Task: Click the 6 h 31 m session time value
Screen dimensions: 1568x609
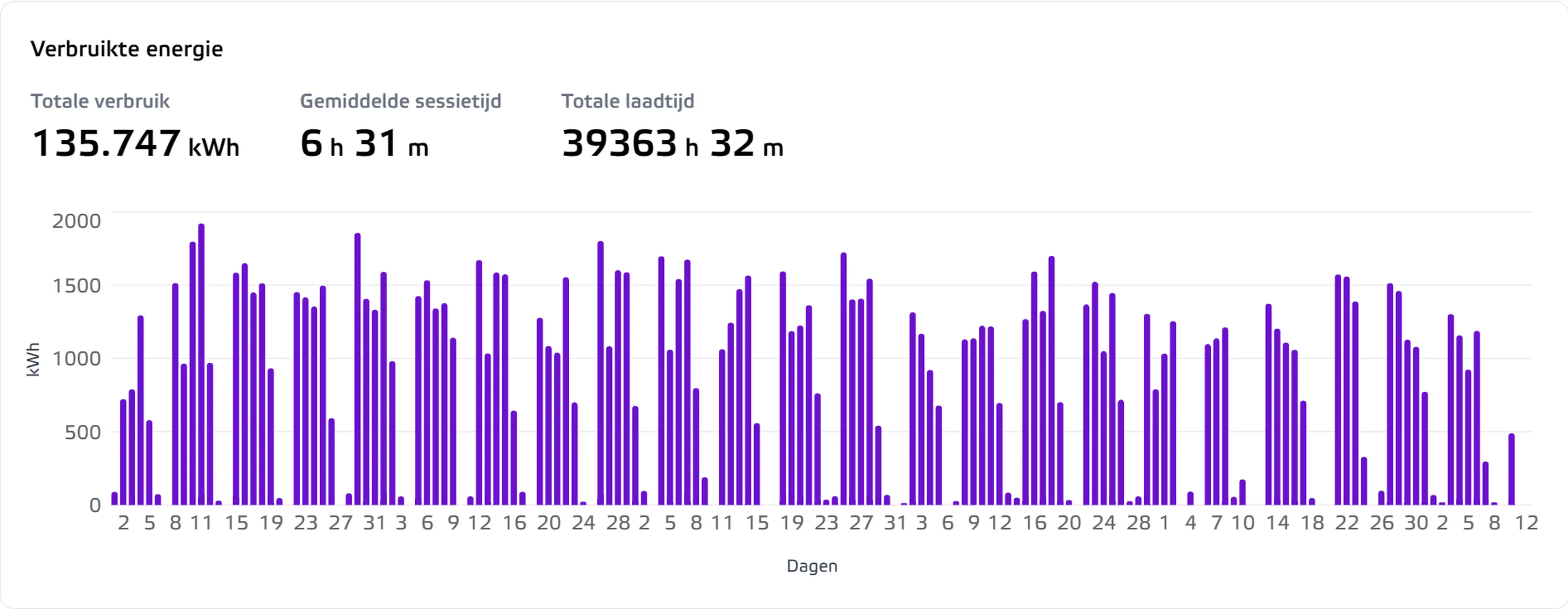Action: [x=364, y=144]
